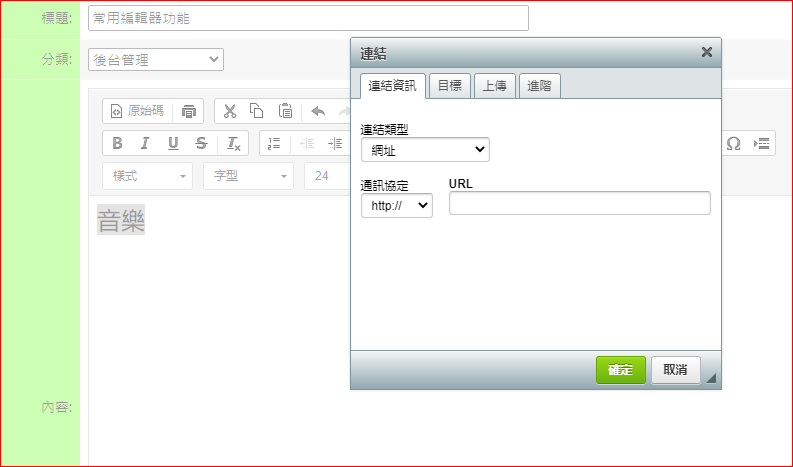Click the remove format icon
793x467 pixels.
click(233, 143)
